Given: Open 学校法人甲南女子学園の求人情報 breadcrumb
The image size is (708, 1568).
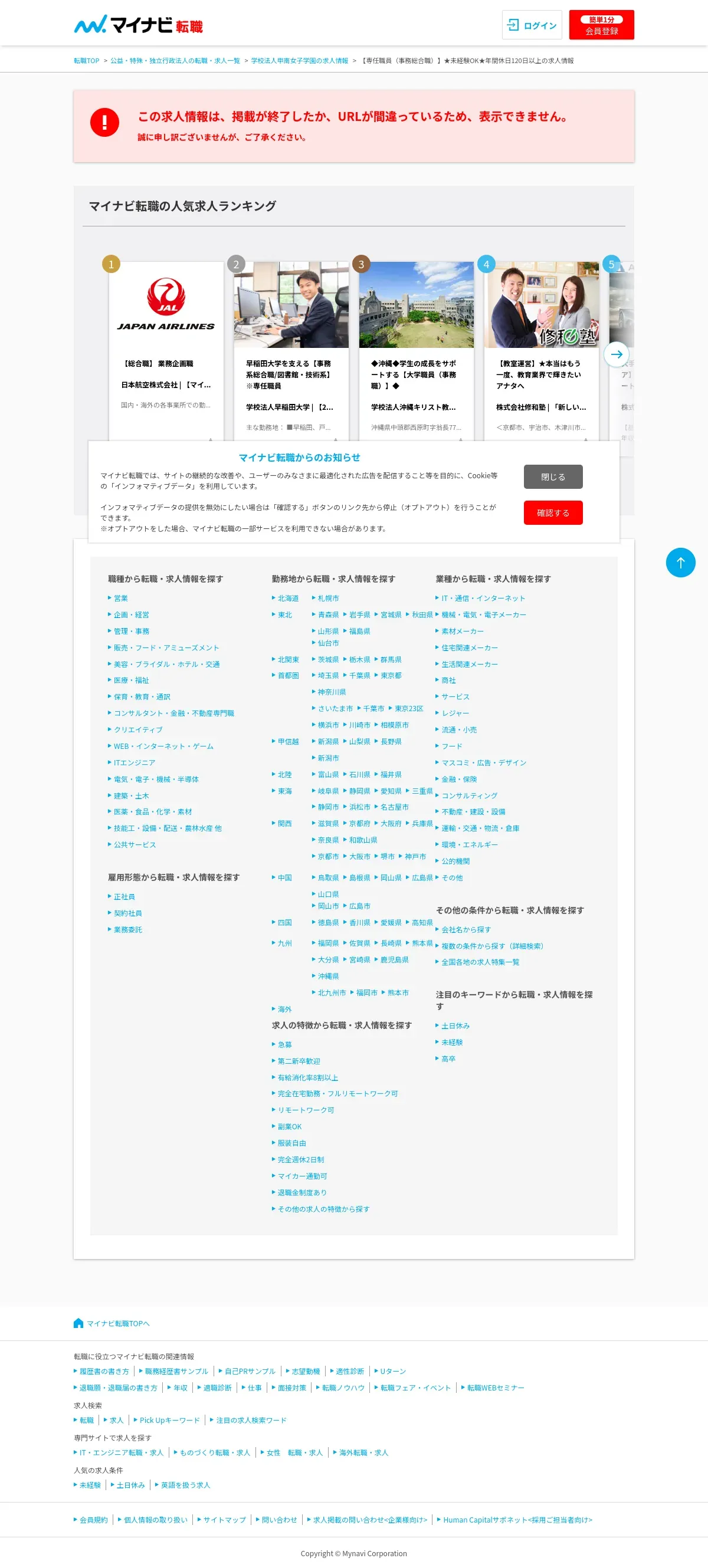Looking at the screenshot, I should point(300,61).
